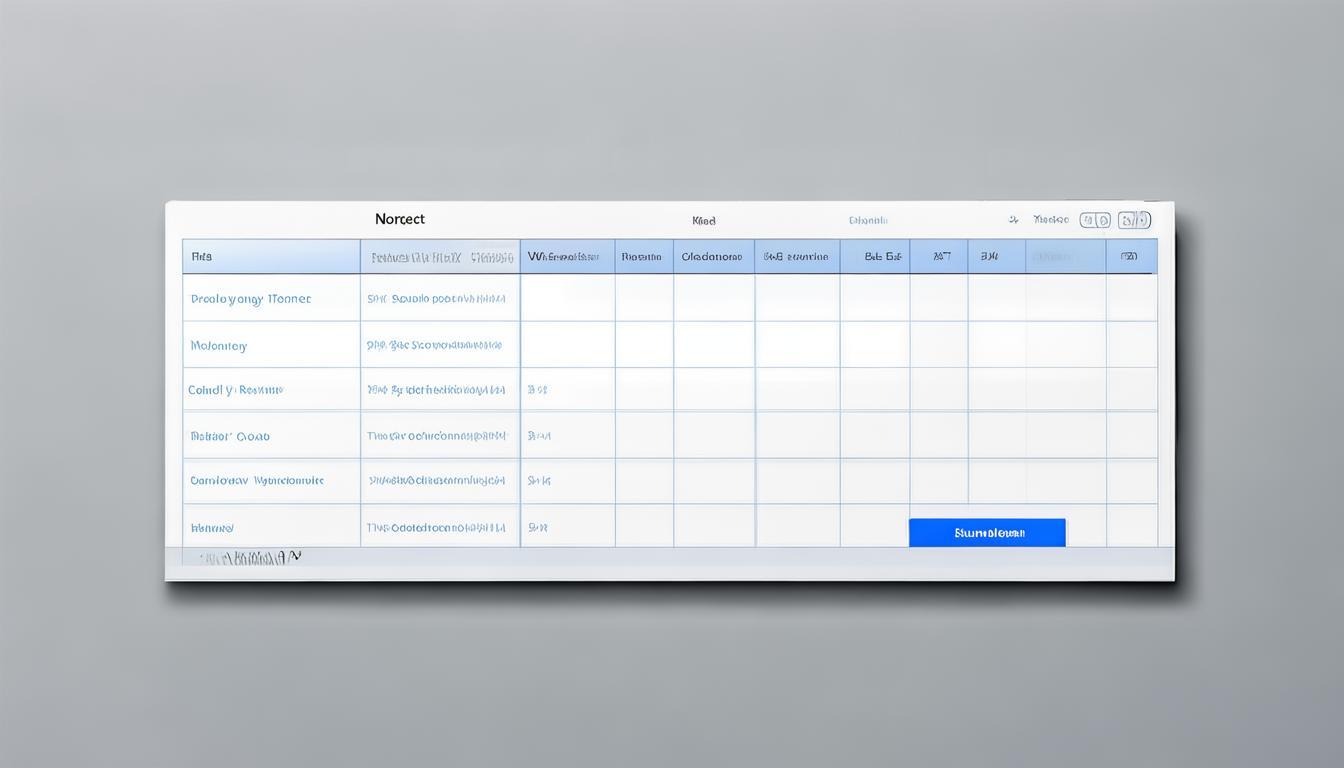Click the blue button at the table bottom
The image size is (1344, 768).
point(987,533)
